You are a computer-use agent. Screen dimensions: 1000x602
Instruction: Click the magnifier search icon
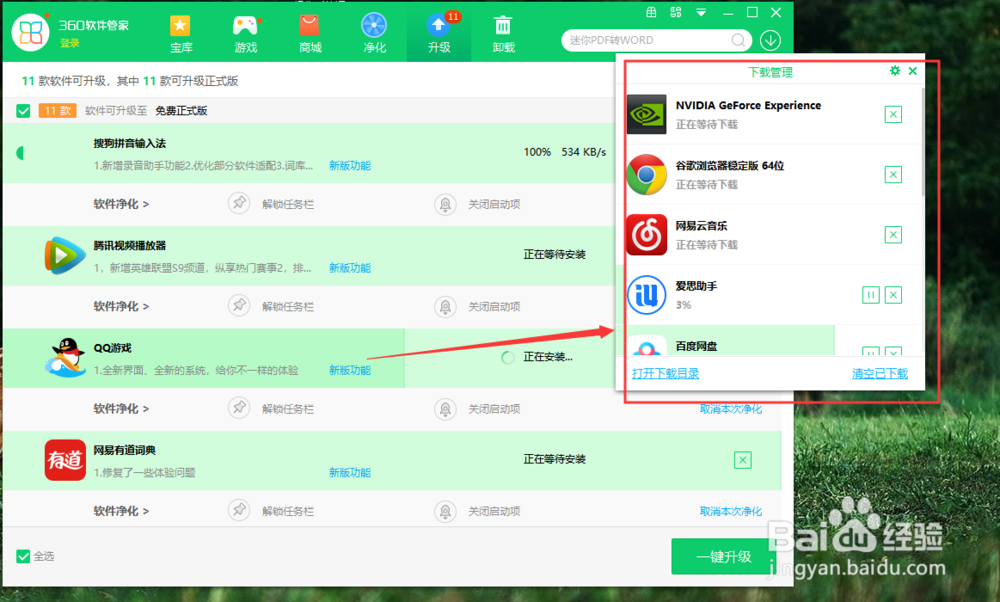point(738,40)
